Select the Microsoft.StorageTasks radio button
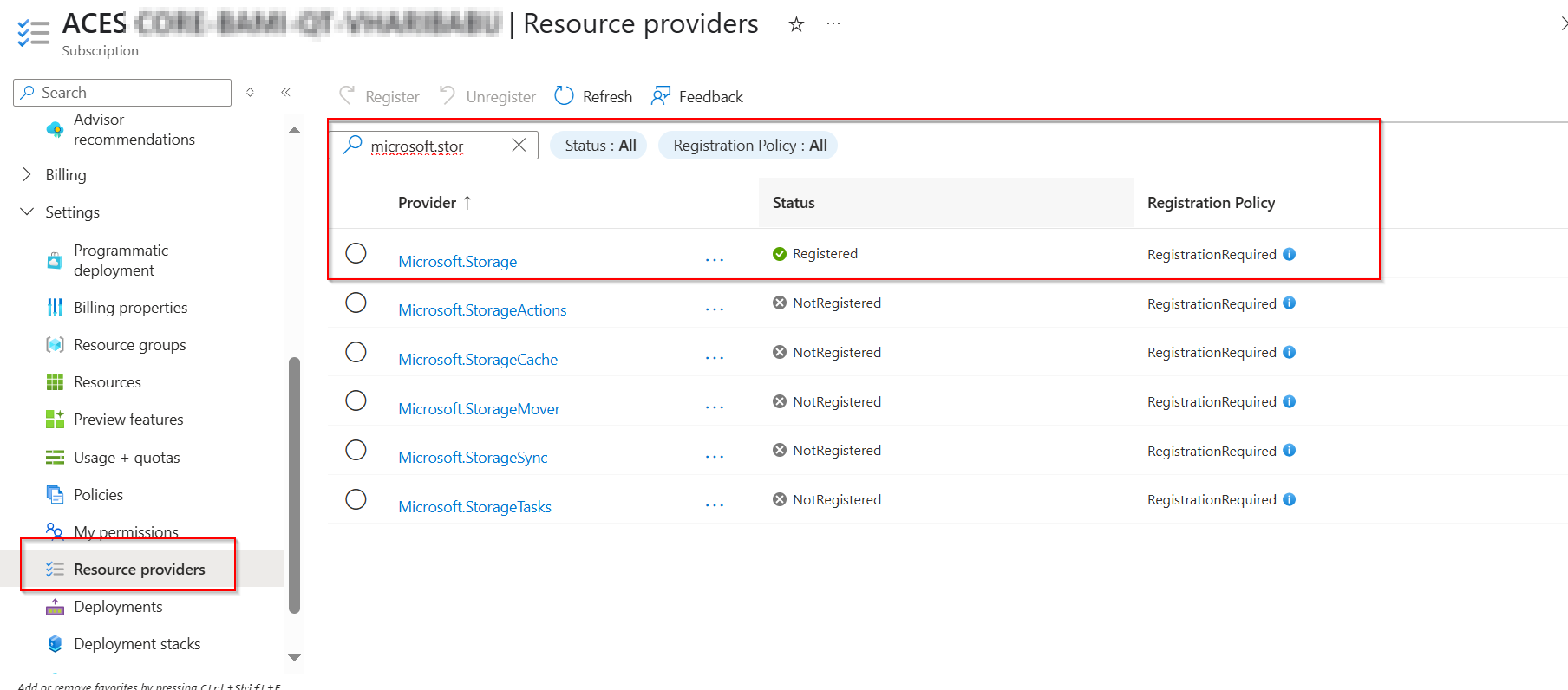1568x690 pixels. click(x=356, y=499)
